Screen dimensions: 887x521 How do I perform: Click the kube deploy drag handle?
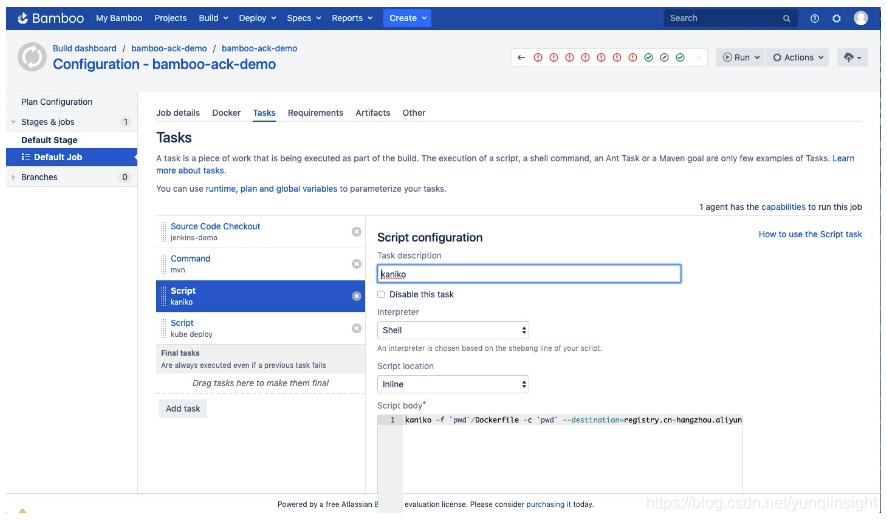pos(163,328)
